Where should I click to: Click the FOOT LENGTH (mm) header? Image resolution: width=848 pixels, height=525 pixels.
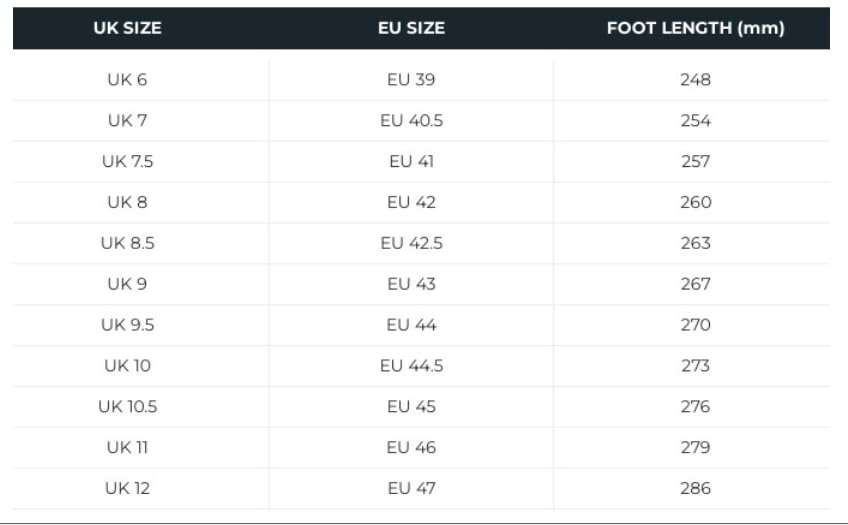pos(695,28)
